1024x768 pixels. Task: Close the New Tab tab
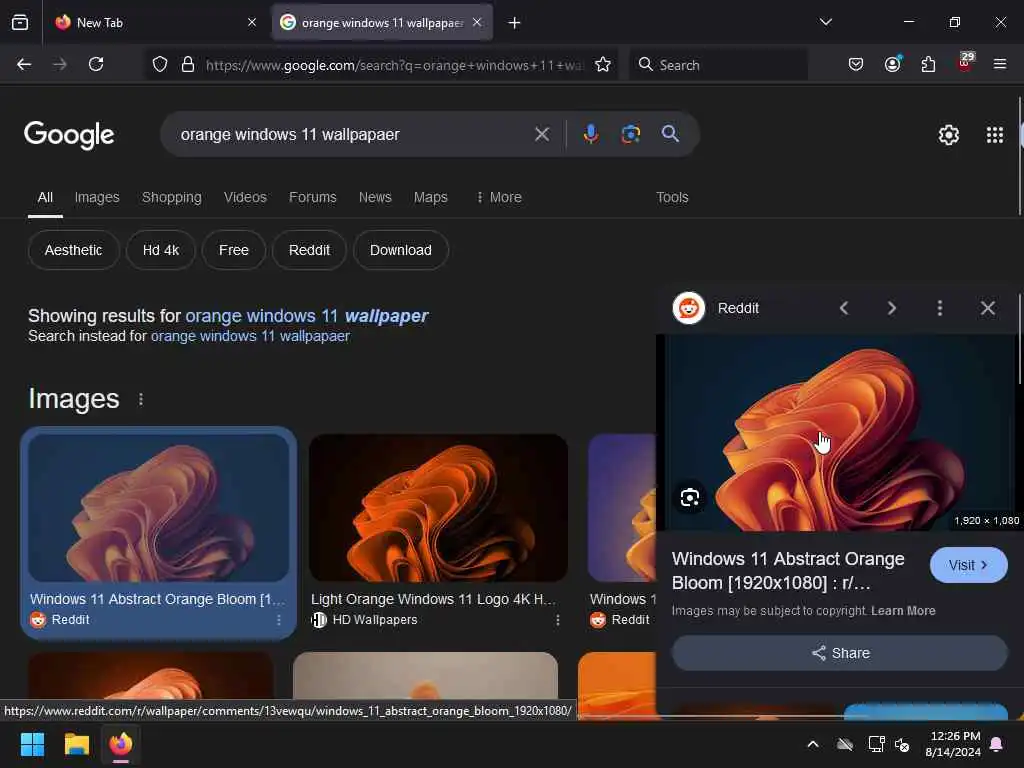click(x=252, y=22)
